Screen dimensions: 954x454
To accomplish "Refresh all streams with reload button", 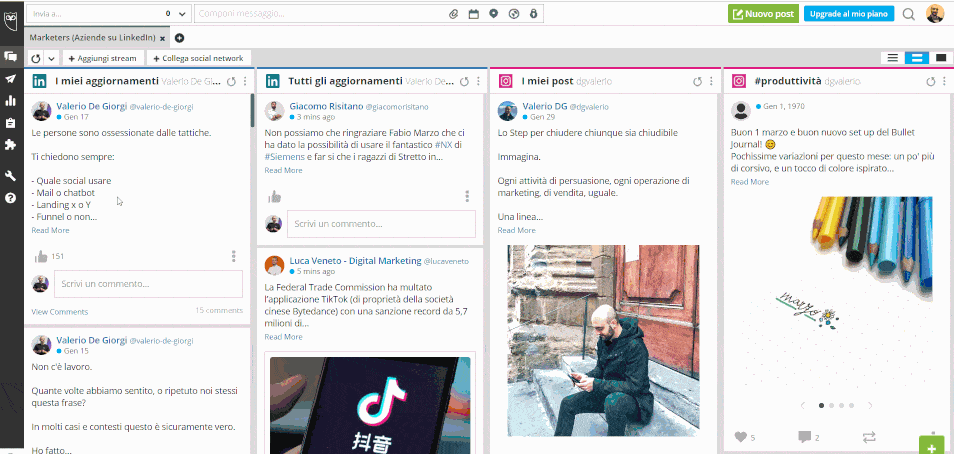I will [x=36, y=58].
